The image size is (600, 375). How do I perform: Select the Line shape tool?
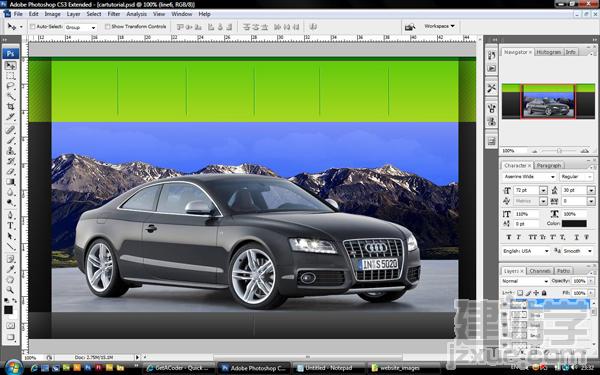tap(10, 246)
